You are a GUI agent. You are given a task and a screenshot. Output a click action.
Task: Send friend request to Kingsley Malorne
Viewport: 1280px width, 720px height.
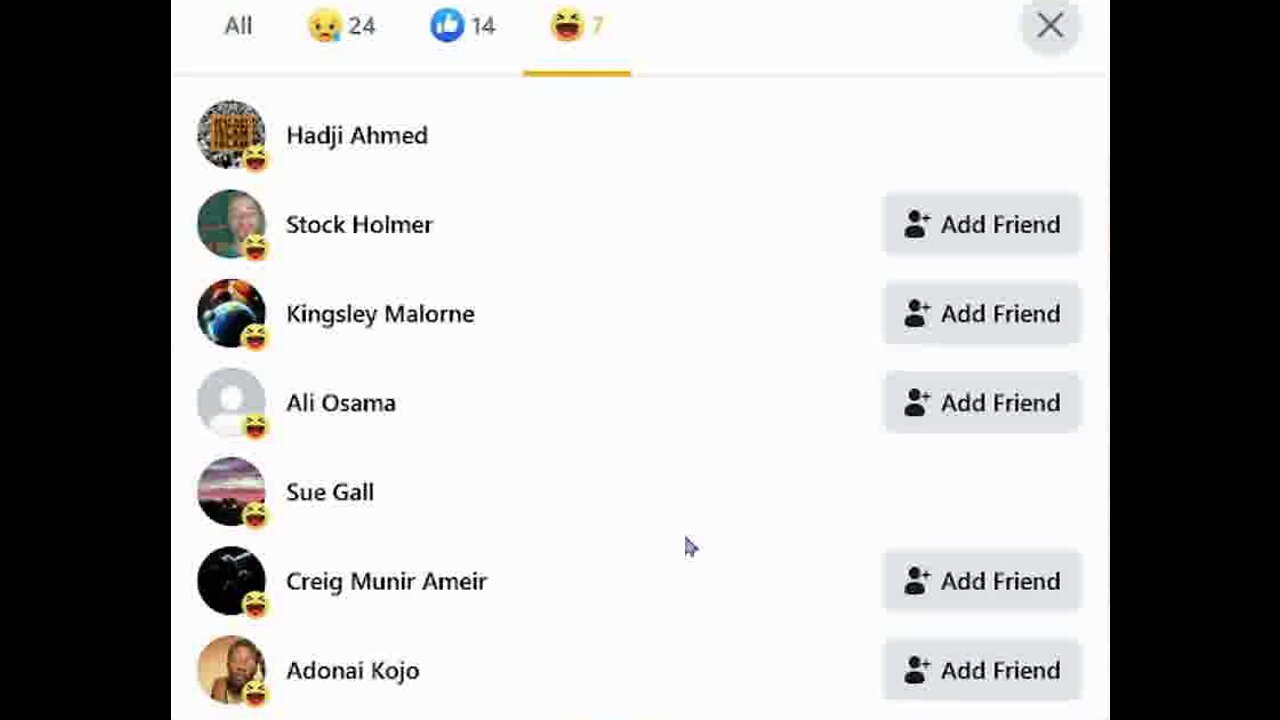[x=982, y=313]
